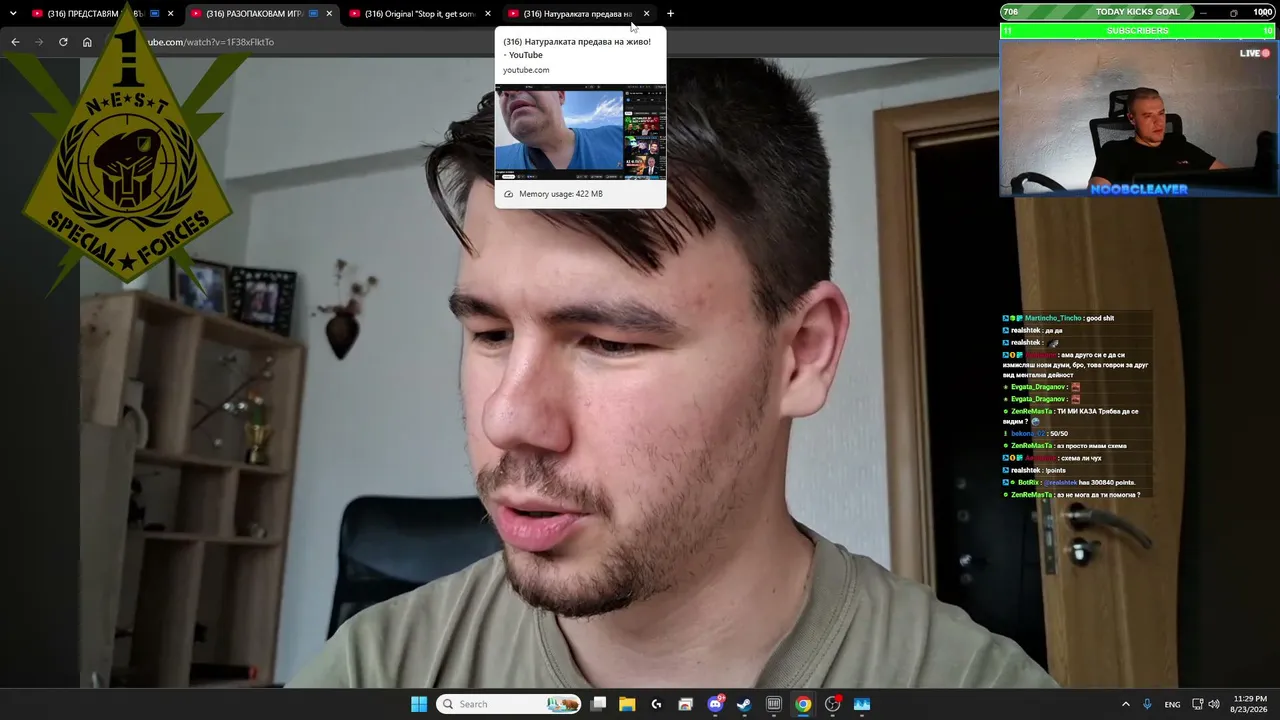
Task: Click the '!points' chat message
Action: click(x=1055, y=470)
